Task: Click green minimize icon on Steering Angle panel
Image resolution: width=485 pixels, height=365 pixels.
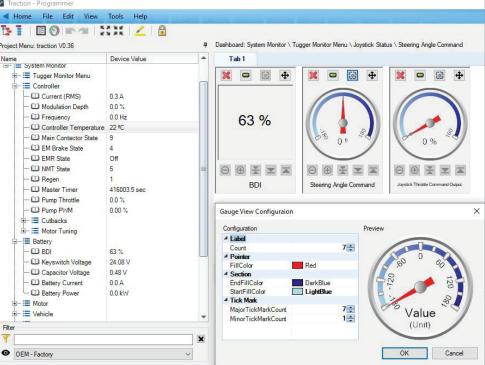Action: tap(333, 75)
